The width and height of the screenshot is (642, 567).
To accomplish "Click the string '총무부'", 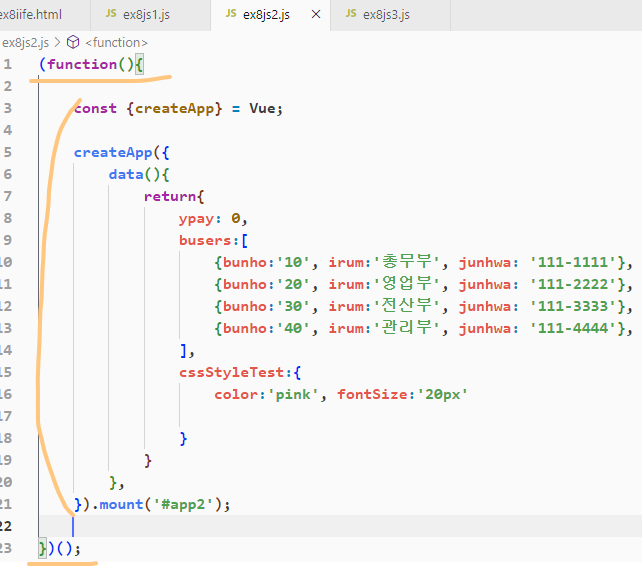I will (407, 262).
